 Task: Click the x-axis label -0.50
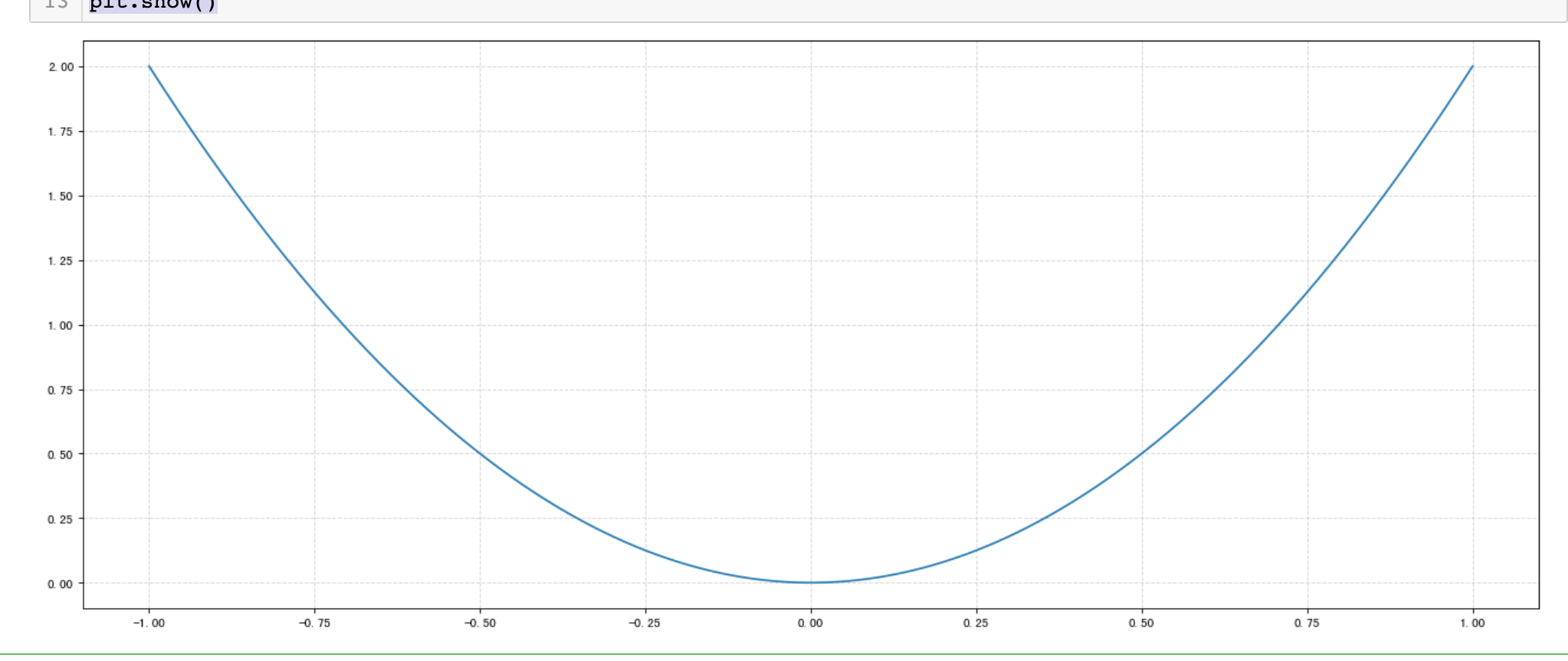(x=480, y=623)
